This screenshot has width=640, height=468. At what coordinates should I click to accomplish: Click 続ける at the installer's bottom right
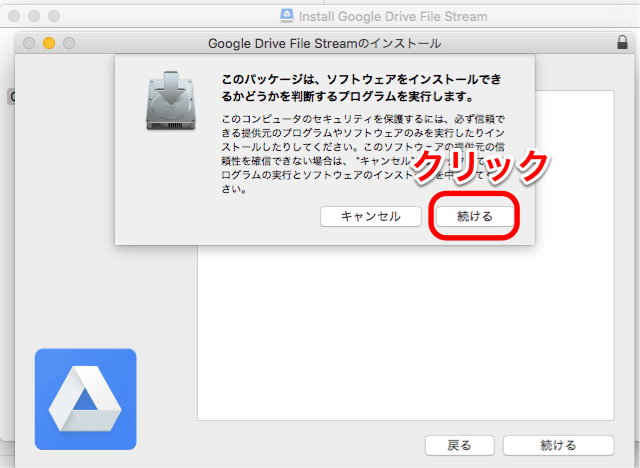click(558, 445)
